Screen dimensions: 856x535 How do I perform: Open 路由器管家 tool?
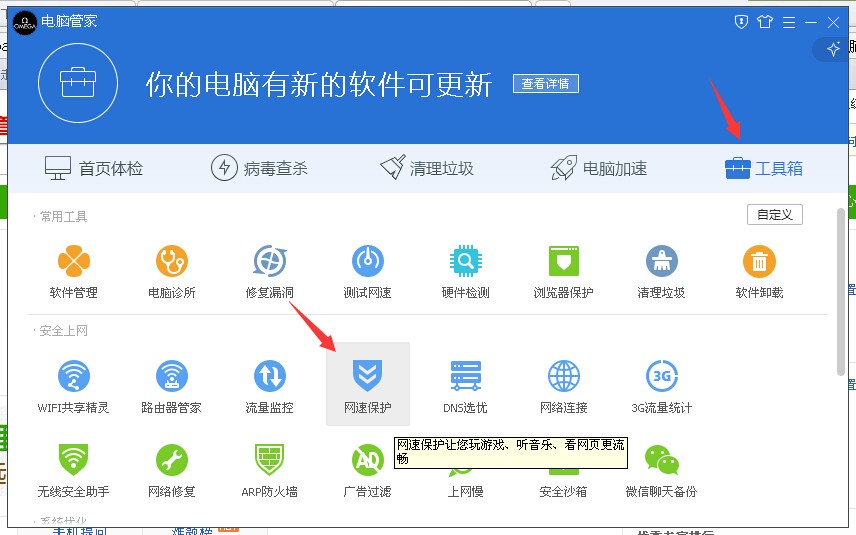171,387
